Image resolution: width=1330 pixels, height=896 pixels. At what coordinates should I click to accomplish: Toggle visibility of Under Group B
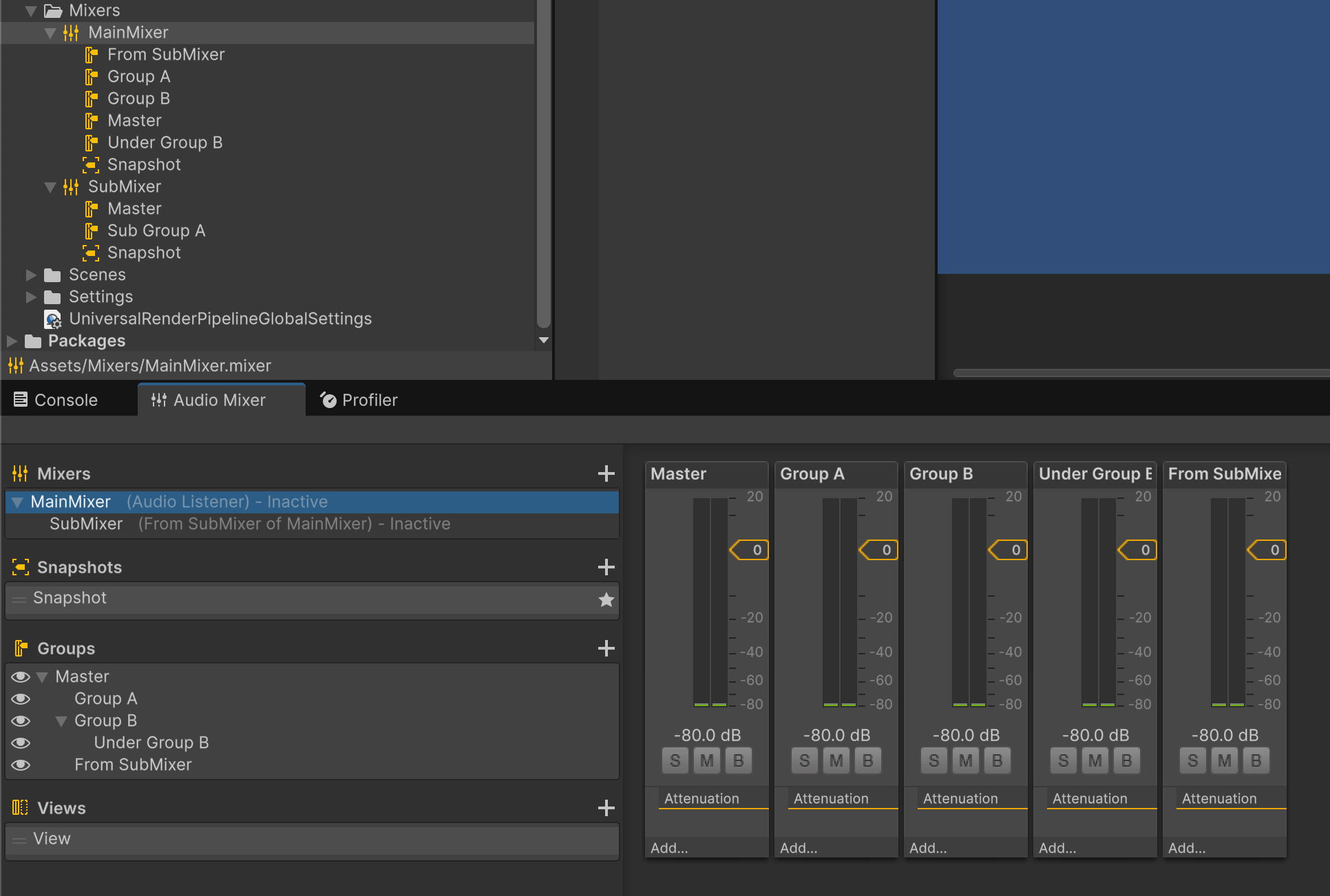tap(21, 743)
